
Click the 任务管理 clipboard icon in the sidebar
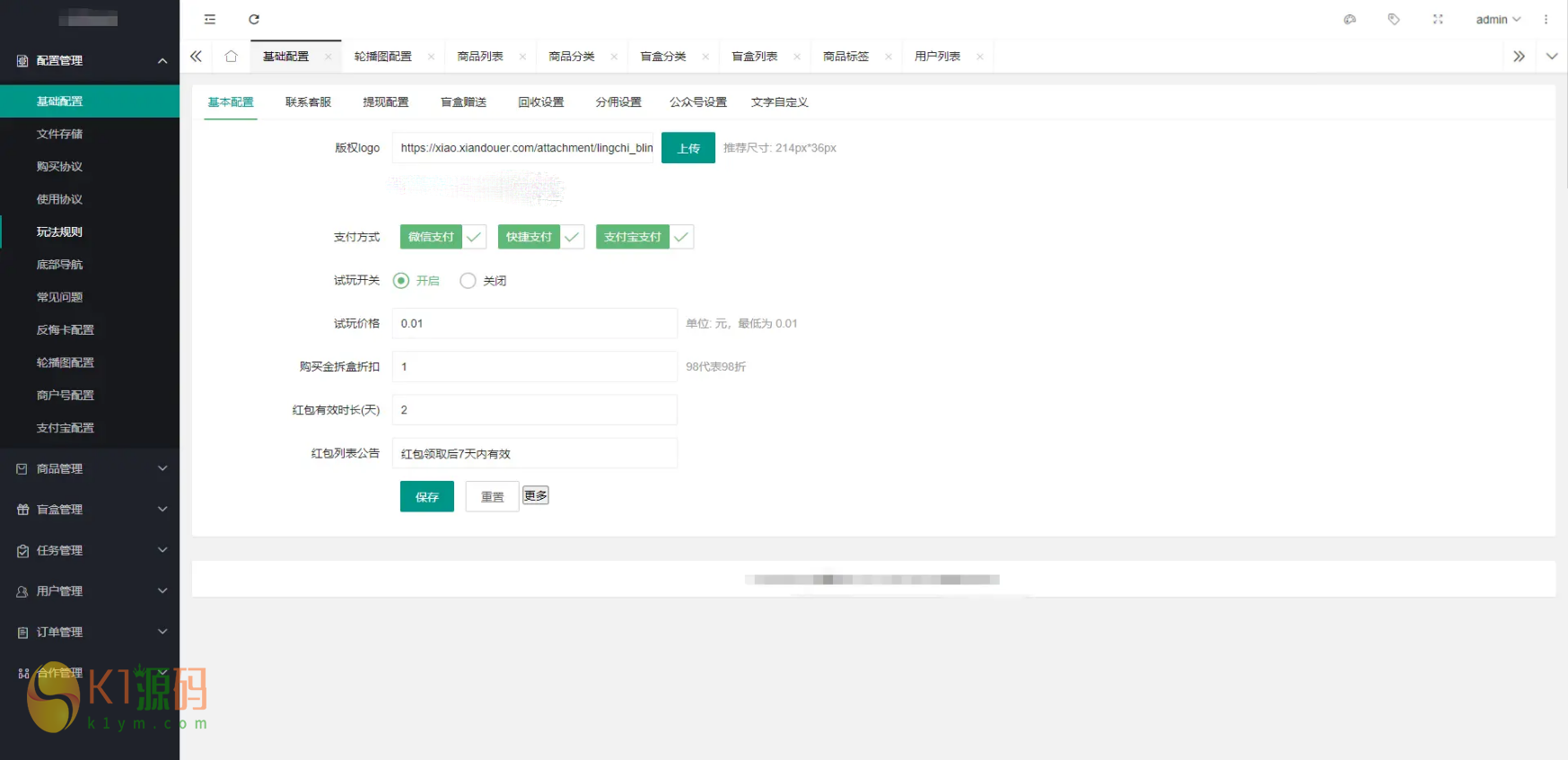pos(22,551)
